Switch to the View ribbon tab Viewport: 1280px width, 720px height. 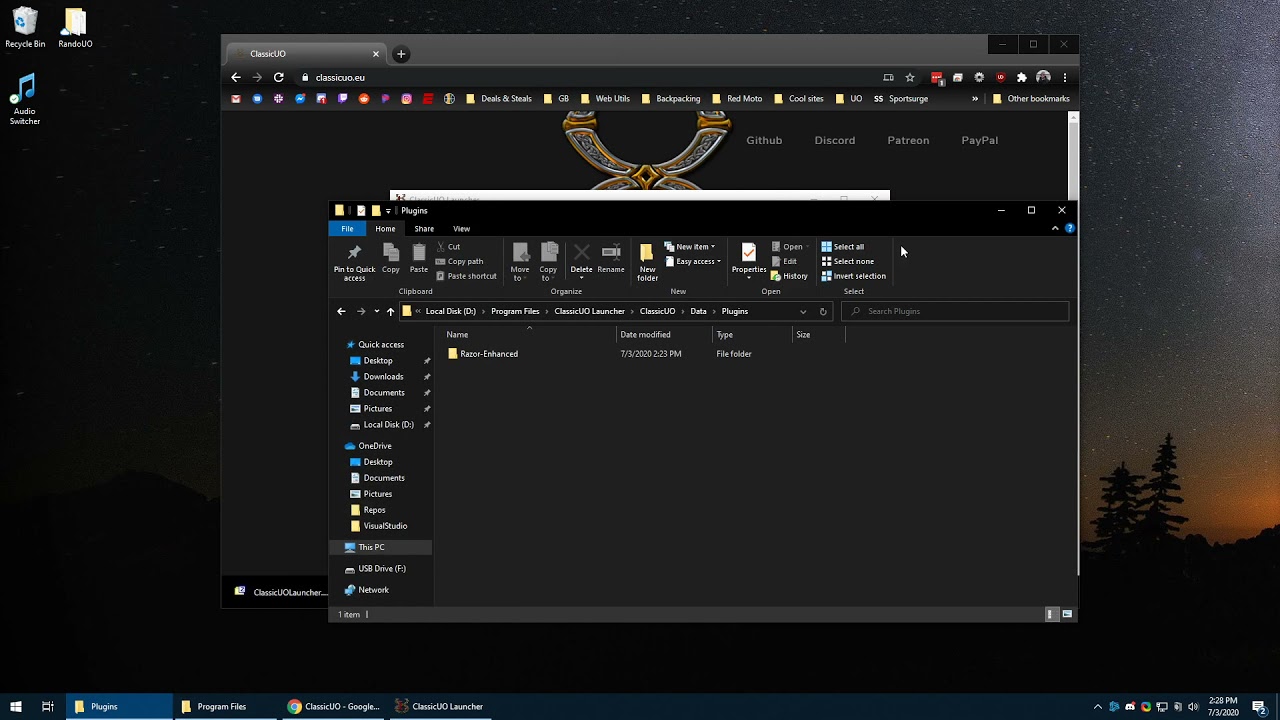461,228
